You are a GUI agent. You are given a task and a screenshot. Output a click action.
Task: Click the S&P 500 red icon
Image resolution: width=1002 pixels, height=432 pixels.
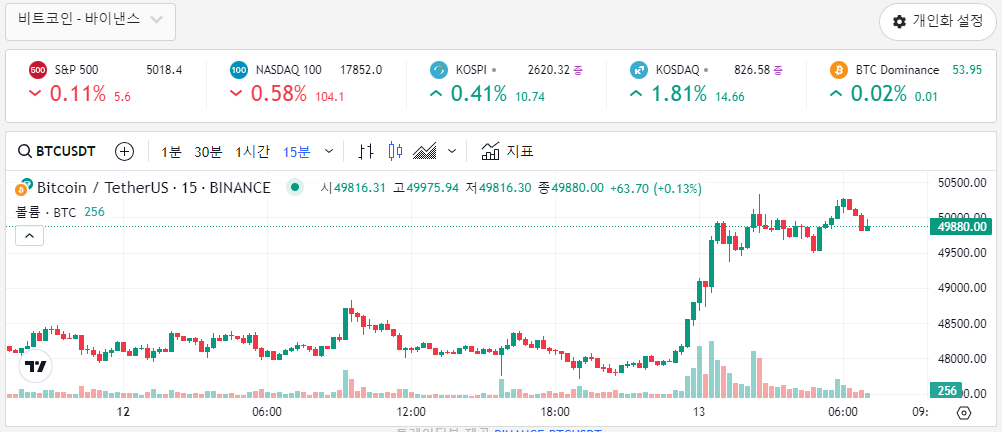click(x=38, y=70)
